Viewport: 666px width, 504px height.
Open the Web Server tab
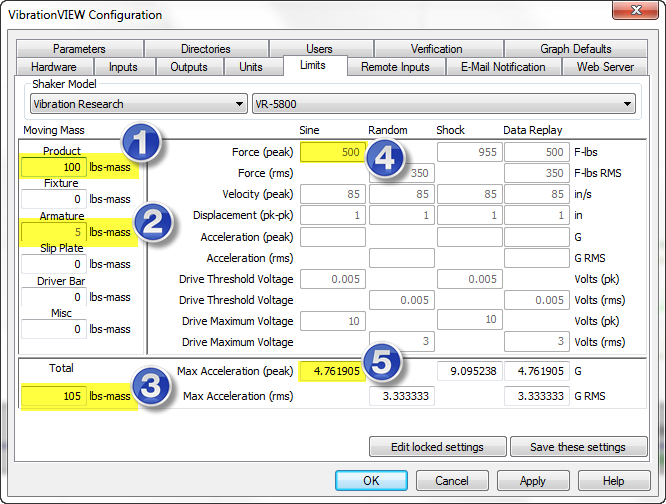pos(605,67)
